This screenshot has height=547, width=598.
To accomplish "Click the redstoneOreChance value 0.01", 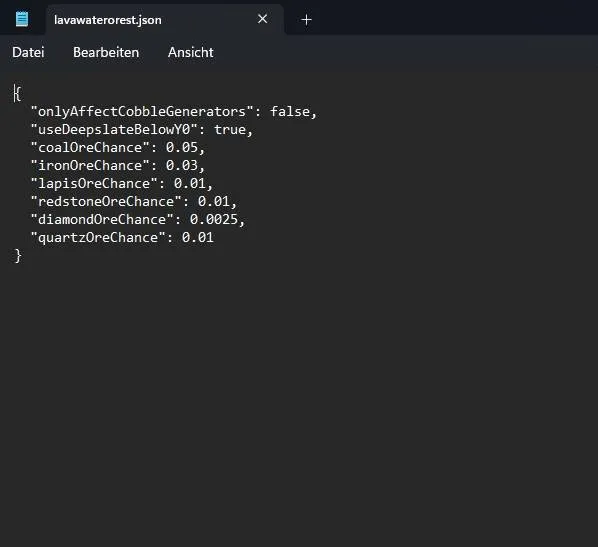I will (214, 201).
